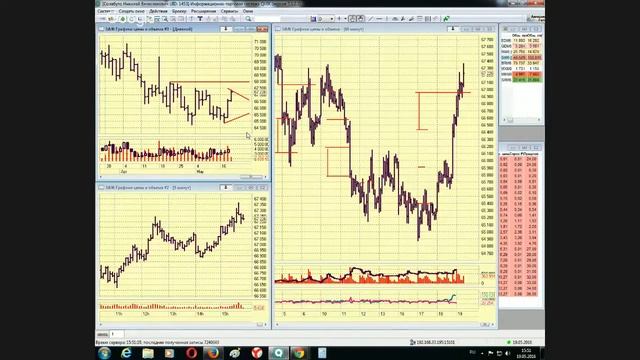
Task: Open Yandex browser from taskbar
Action: tap(257, 353)
